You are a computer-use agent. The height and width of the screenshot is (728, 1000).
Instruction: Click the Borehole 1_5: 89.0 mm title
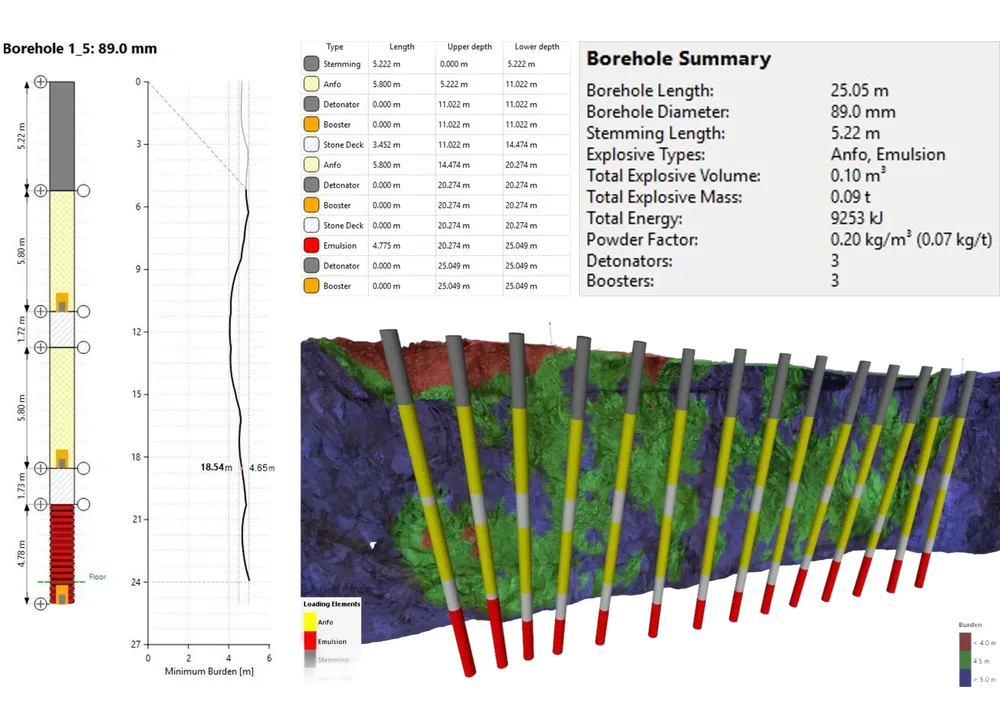pyautogui.click(x=80, y=48)
